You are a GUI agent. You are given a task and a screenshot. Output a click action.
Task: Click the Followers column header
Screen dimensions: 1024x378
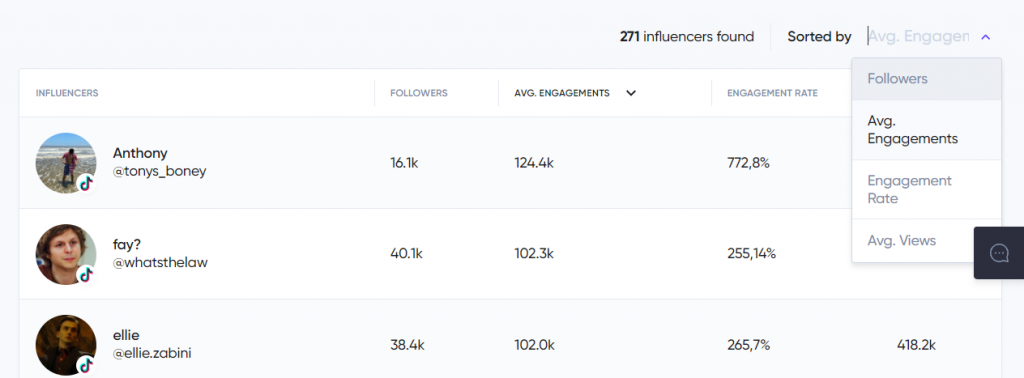tap(419, 93)
